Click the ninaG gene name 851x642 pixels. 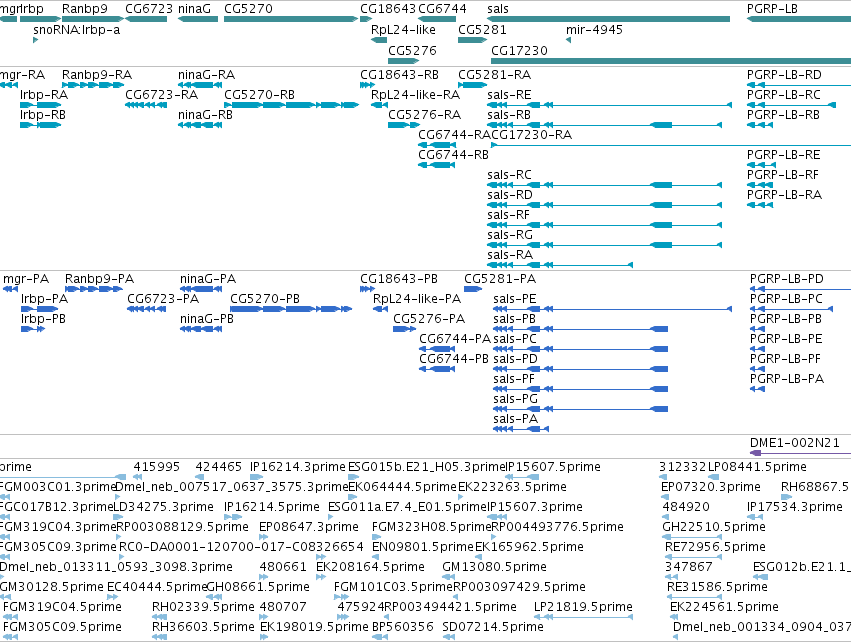click(194, 9)
